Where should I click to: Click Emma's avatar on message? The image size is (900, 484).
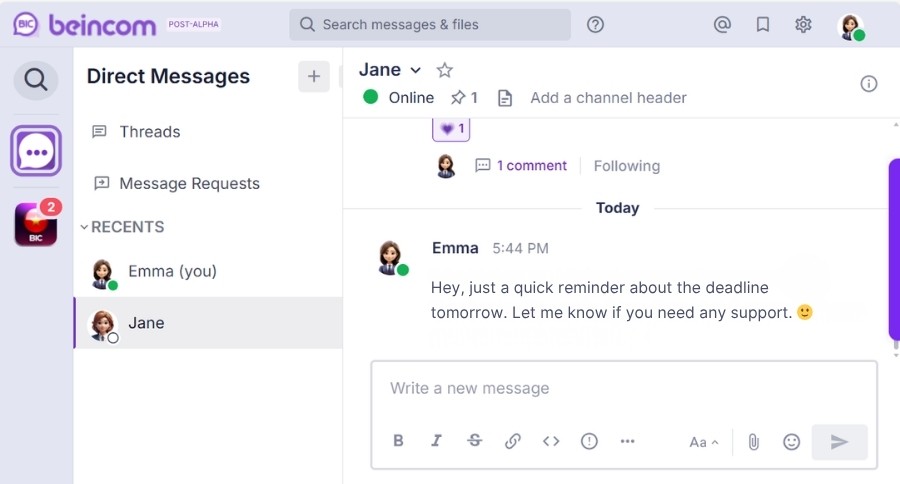(x=391, y=257)
